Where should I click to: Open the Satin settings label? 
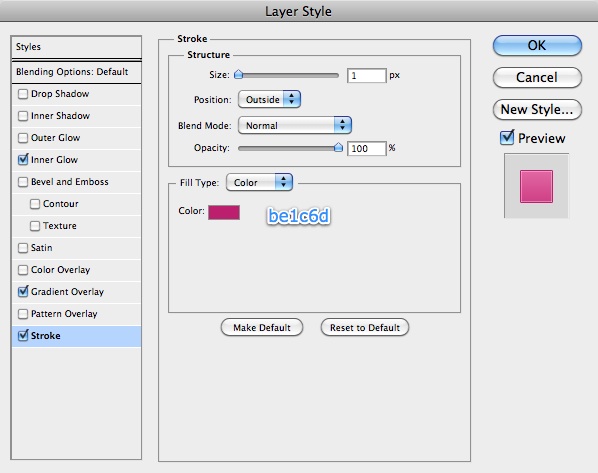[x=41, y=248]
